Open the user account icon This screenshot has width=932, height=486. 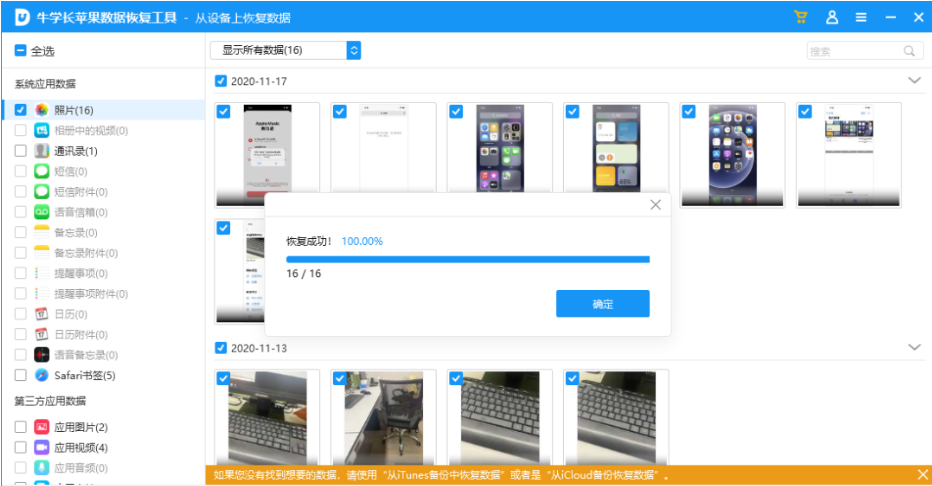[832, 17]
